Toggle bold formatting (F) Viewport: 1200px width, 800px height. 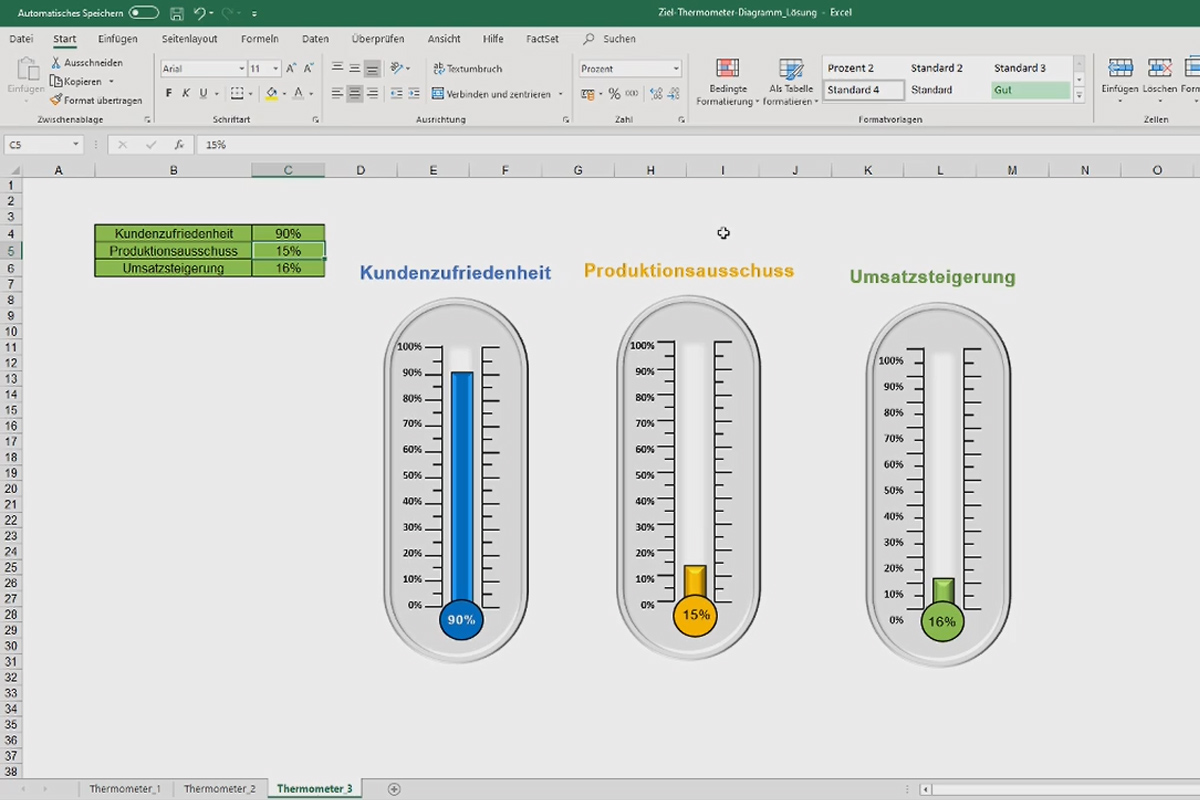[x=169, y=93]
